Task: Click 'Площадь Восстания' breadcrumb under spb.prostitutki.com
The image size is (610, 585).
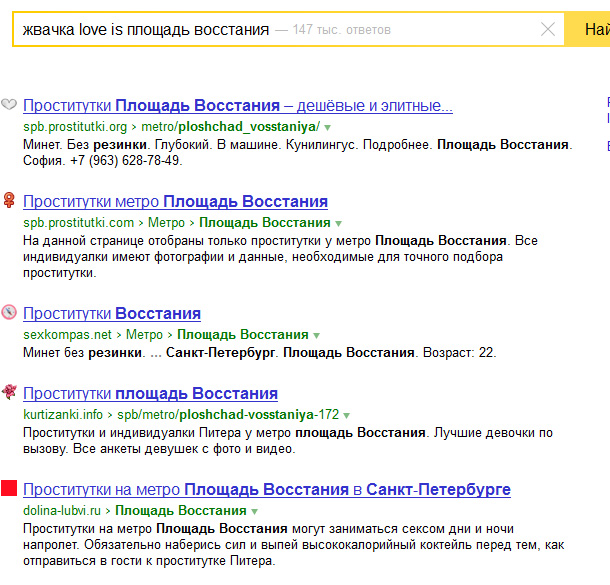Action: (x=265, y=222)
